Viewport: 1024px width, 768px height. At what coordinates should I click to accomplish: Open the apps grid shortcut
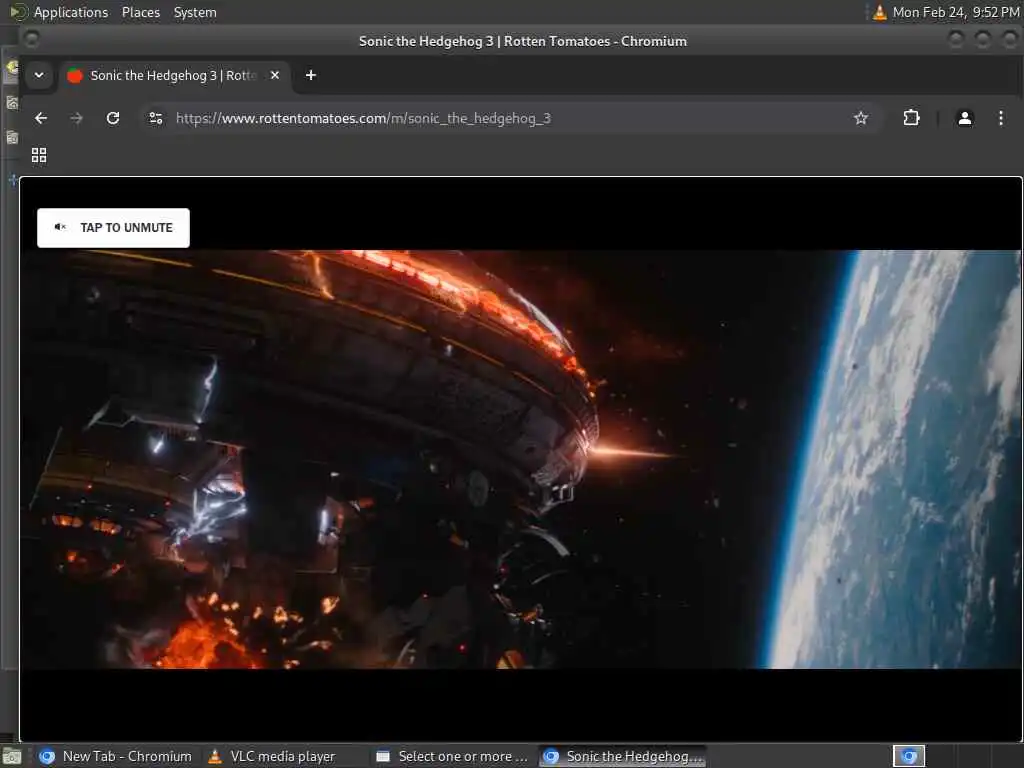39,155
